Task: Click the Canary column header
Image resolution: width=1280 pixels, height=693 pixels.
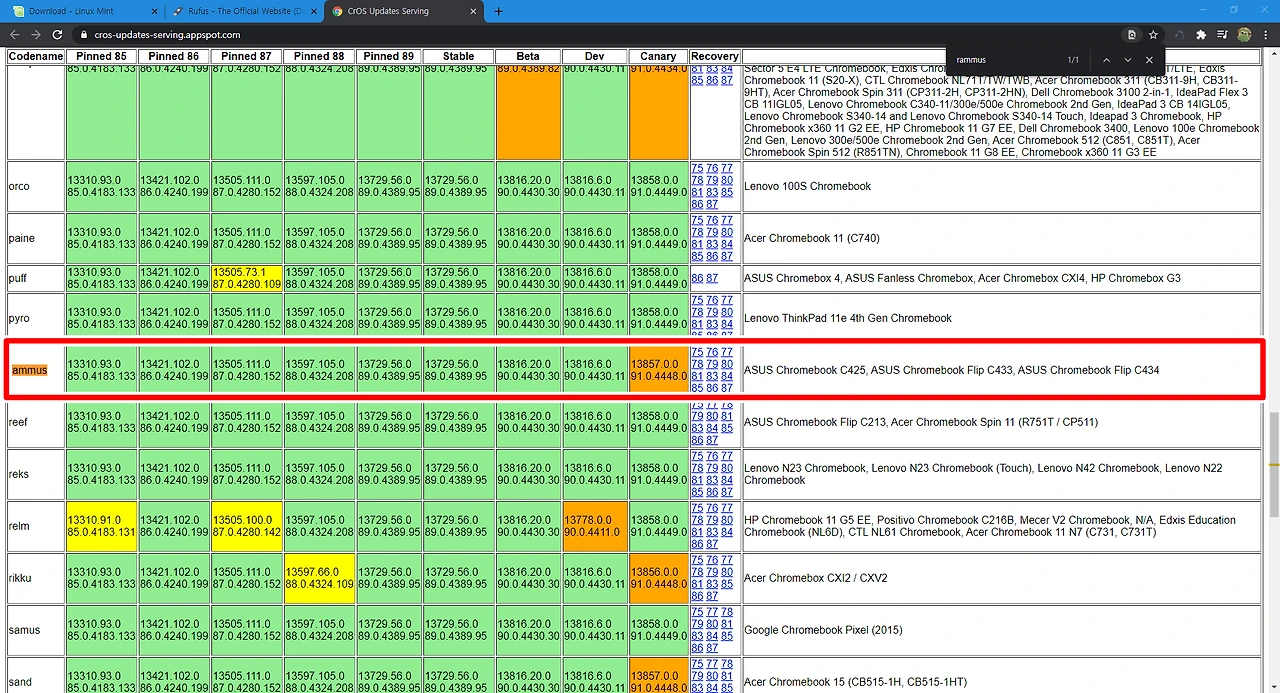Action: click(x=658, y=56)
